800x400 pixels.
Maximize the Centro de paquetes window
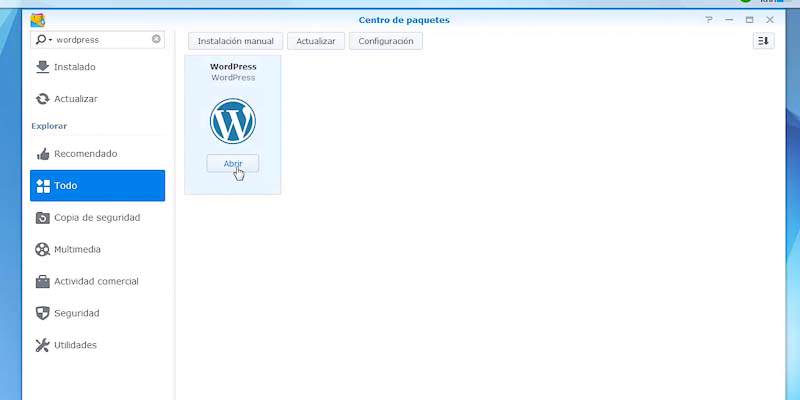(749, 20)
